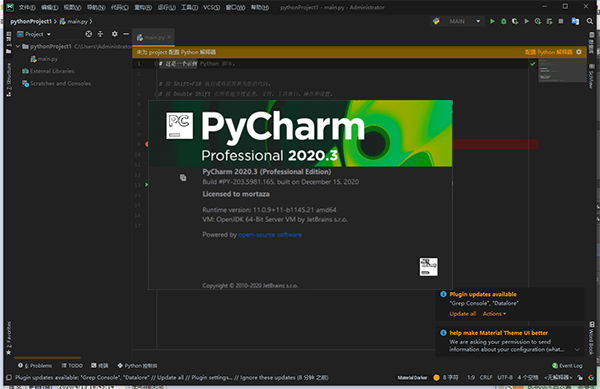Open the CRLF line separator selector
The image size is (600, 389).
click(486, 378)
